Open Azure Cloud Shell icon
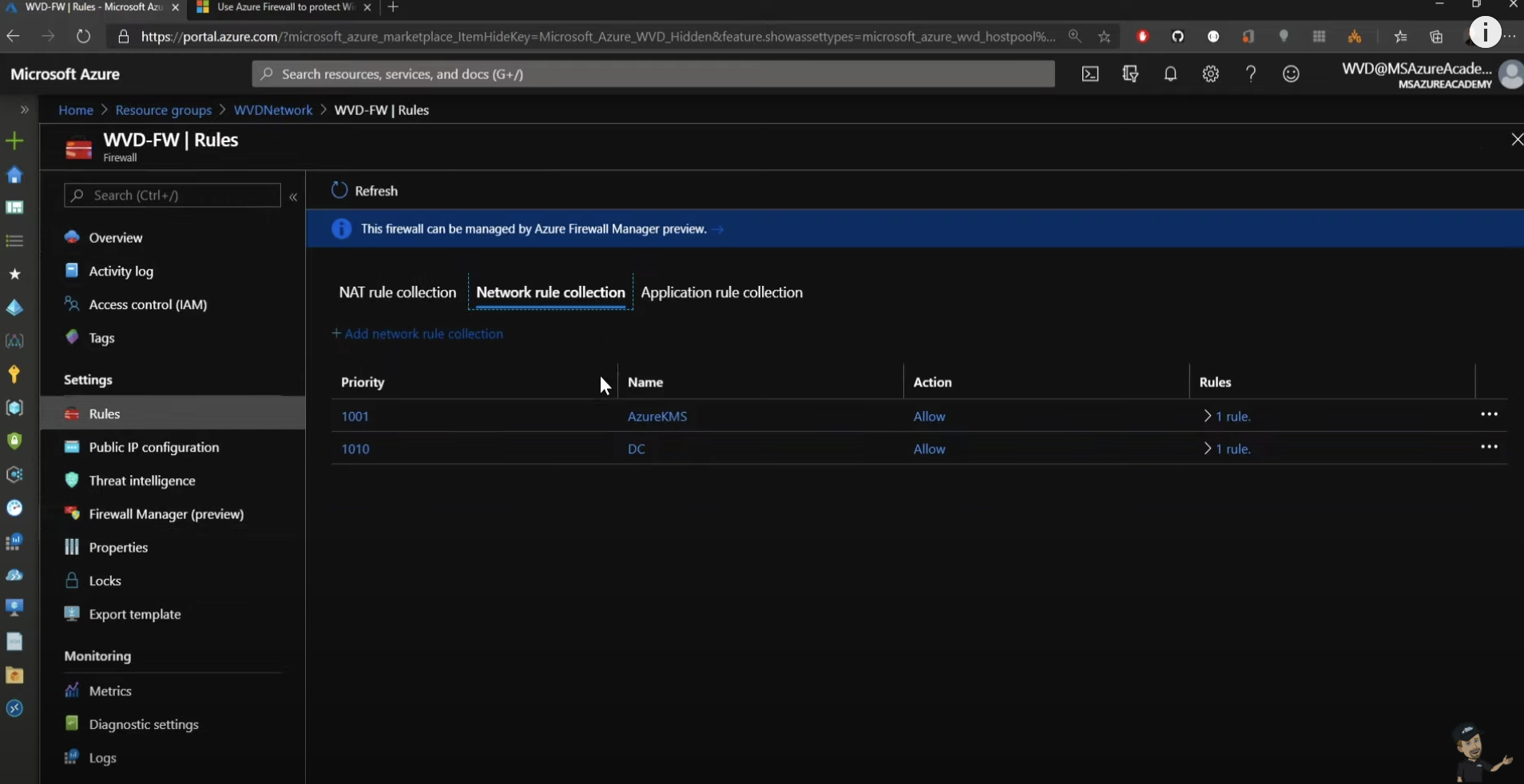This screenshot has height=784, width=1524. point(1090,74)
